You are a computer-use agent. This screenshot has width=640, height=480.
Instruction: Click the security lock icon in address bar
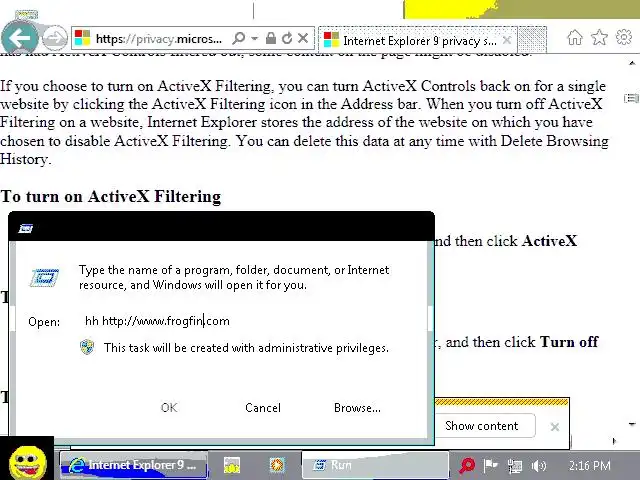pyautogui.click(x=270, y=38)
